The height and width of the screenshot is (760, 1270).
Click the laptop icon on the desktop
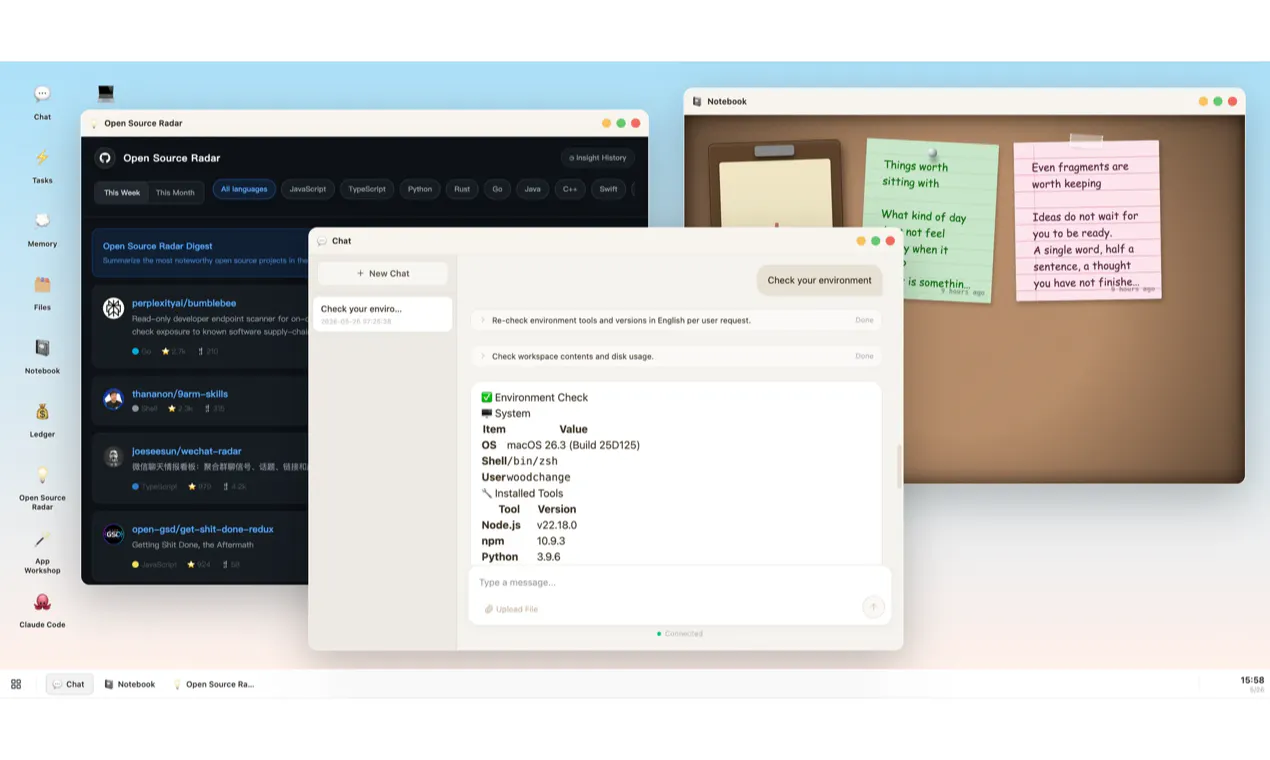coord(106,93)
